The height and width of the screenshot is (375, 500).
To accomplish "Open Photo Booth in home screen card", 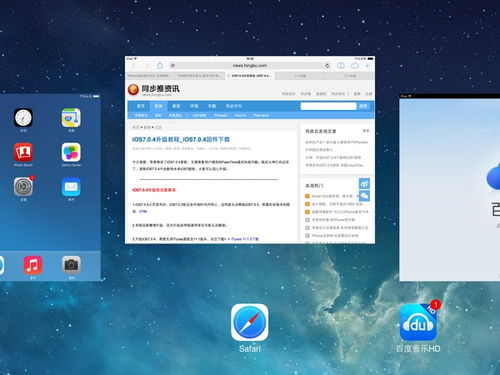I will tap(23, 152).
